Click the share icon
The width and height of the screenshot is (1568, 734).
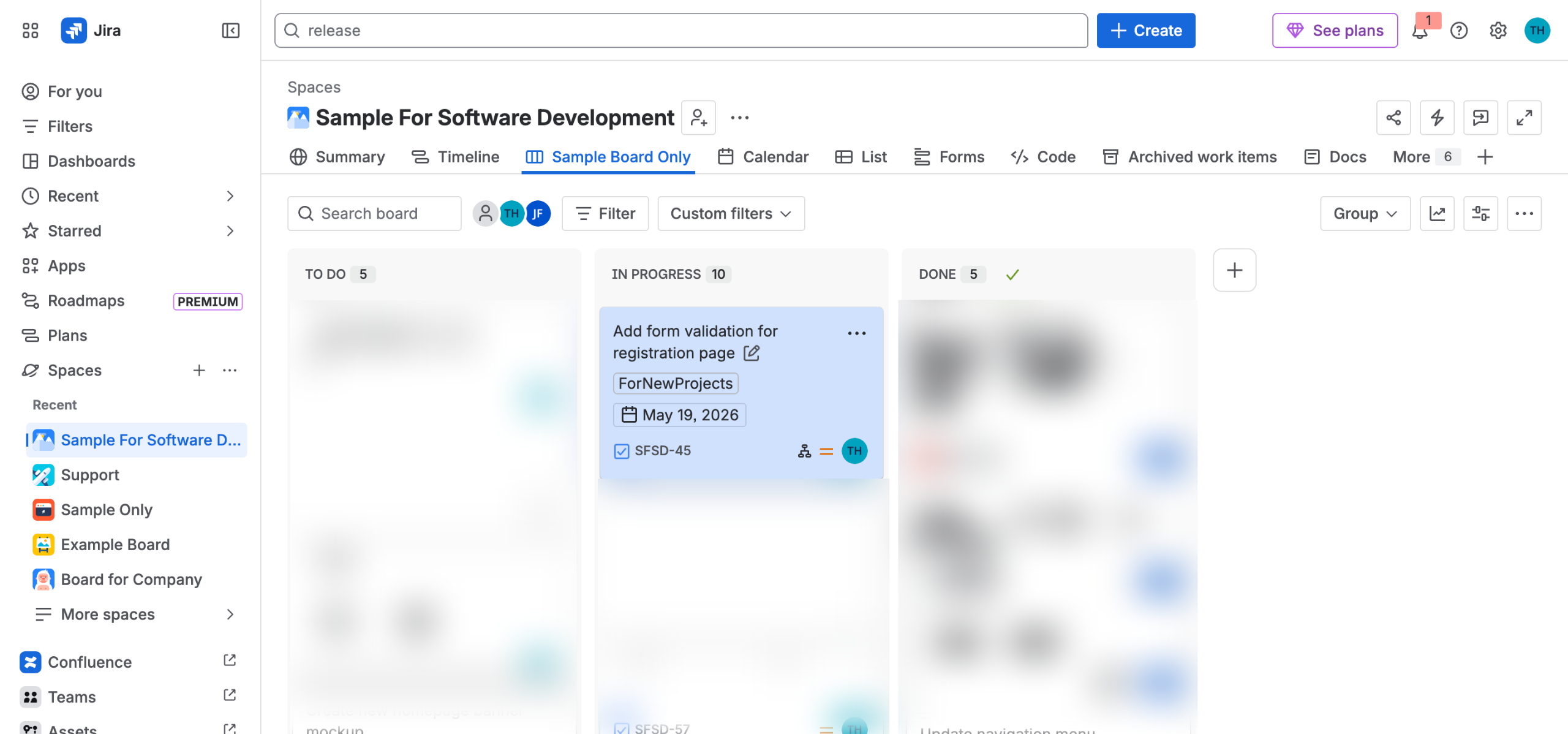point(1393,118)
